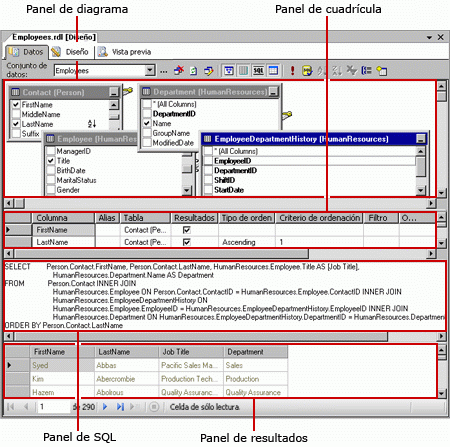Run the query with the red exclamation icon

tap(292, 70)
